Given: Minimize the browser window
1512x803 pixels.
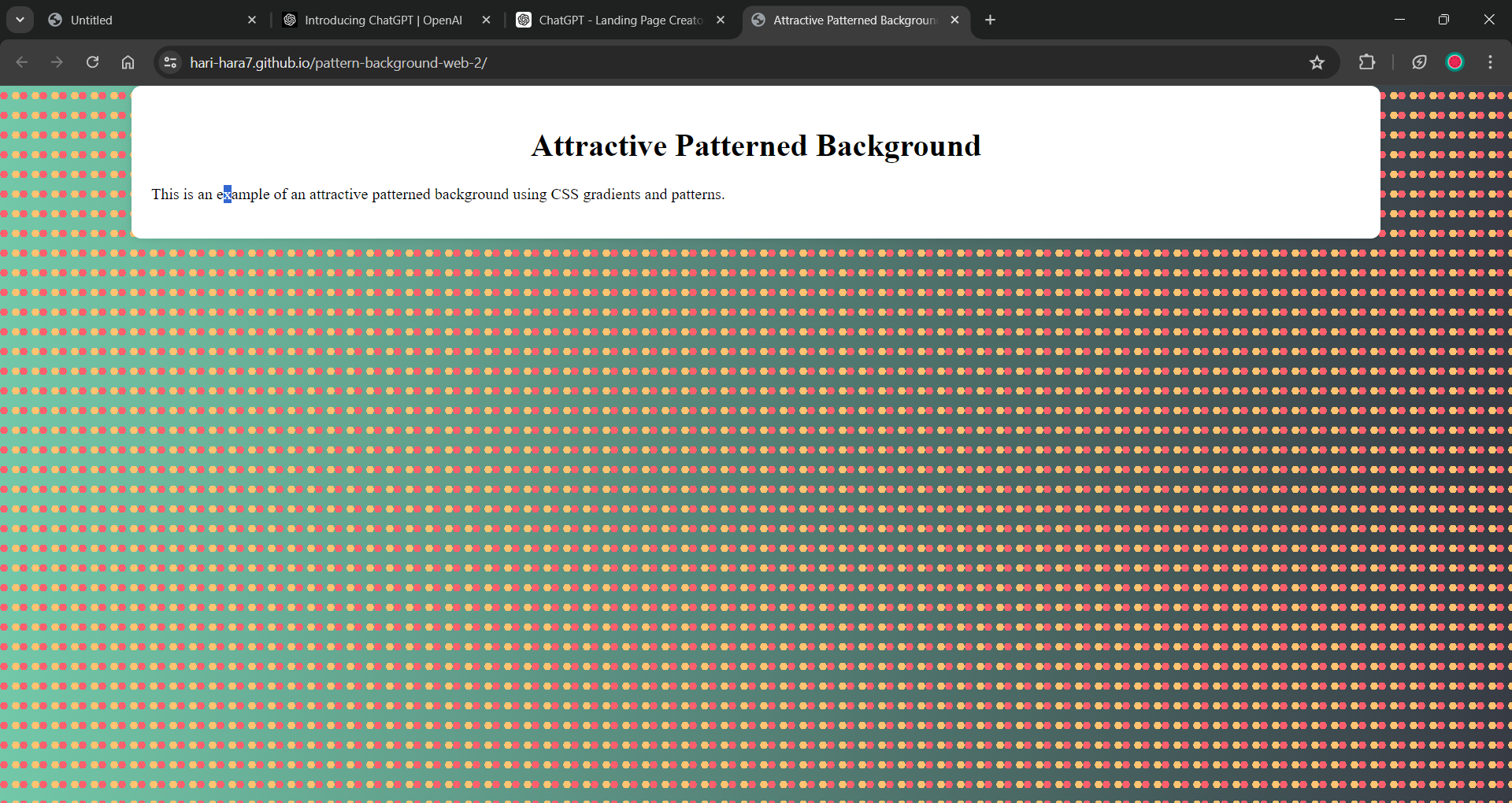Looking at the screenshot, I should pyautogui.click(x=1399, y=20).
